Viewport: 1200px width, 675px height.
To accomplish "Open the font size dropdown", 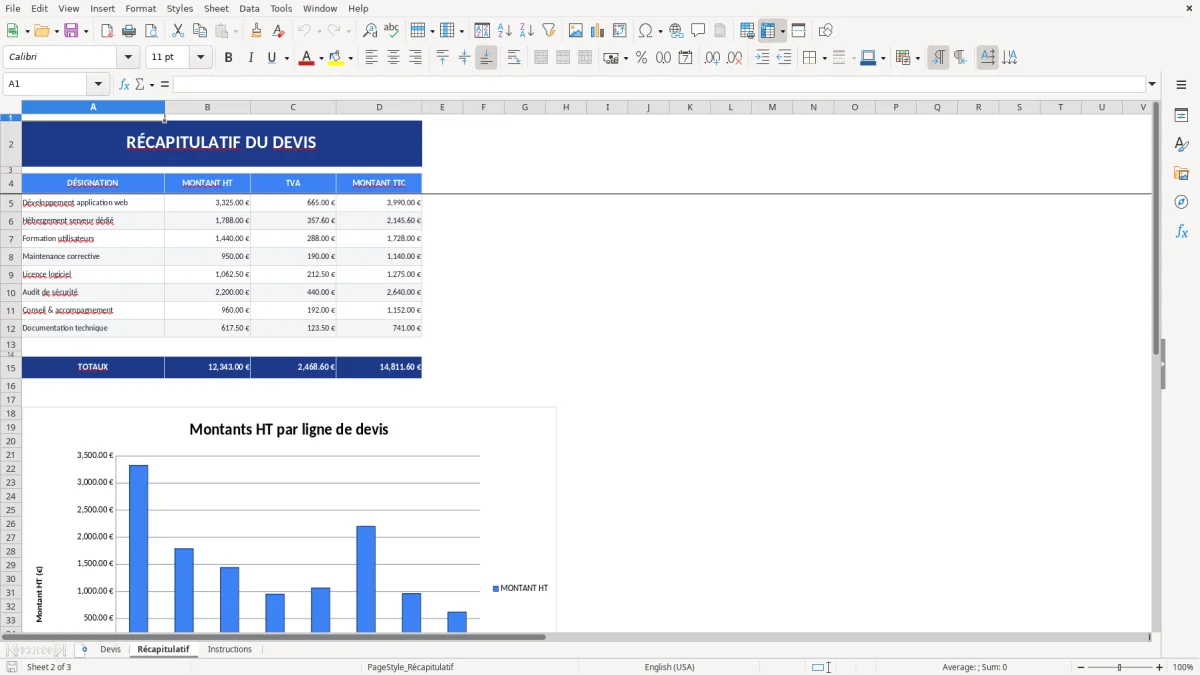I will point(200,58).
